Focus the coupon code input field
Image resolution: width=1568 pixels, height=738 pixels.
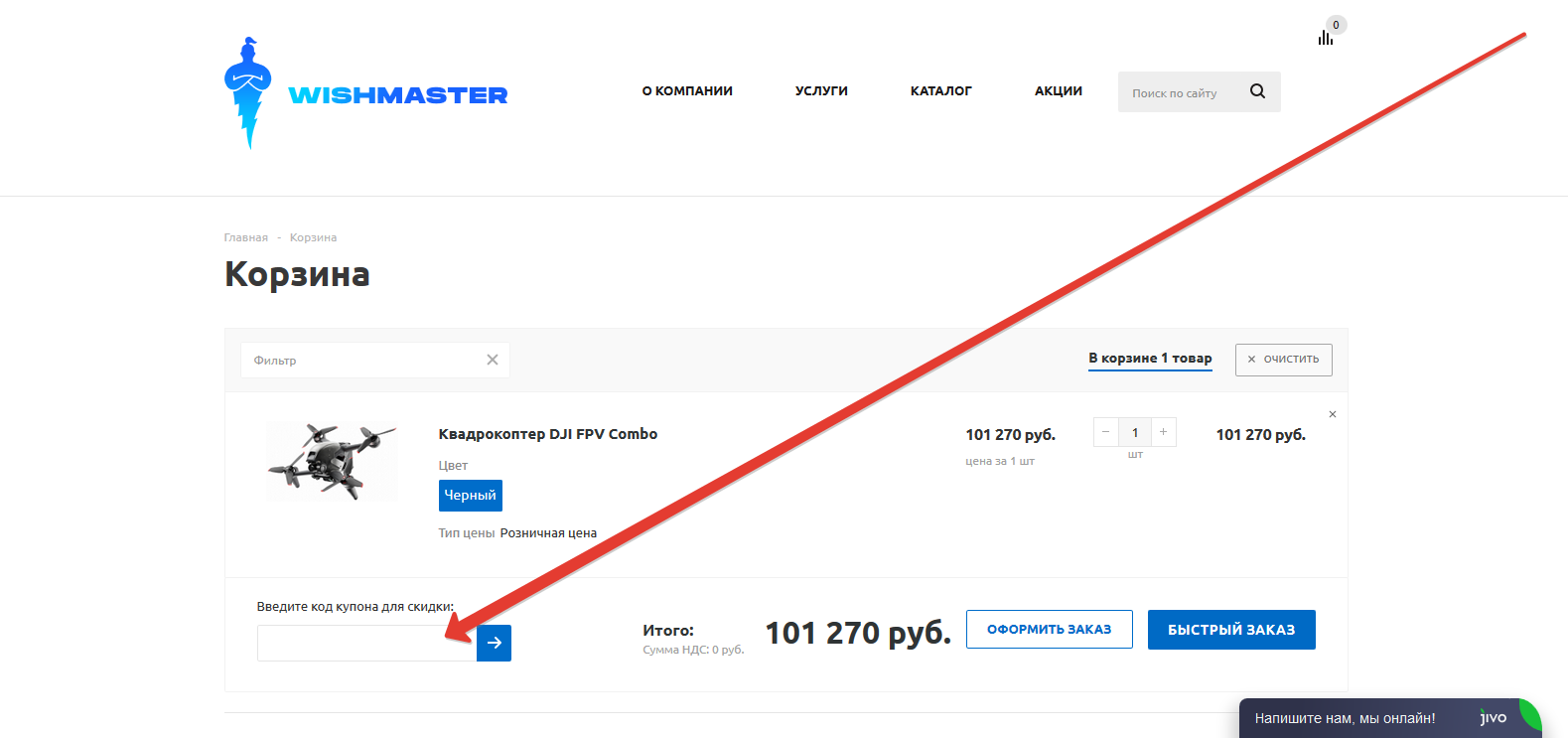tap(366, 643)
